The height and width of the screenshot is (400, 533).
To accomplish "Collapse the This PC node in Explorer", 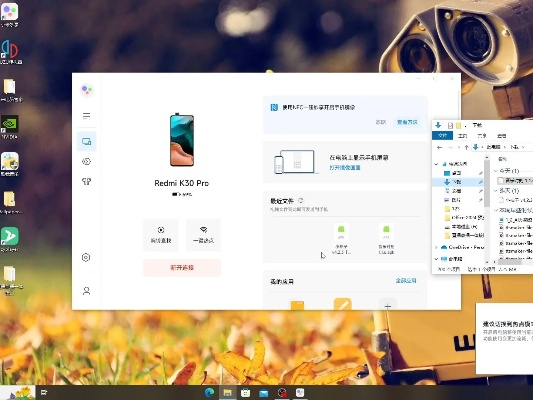I will pyautogui.click(x=436, y=259).
